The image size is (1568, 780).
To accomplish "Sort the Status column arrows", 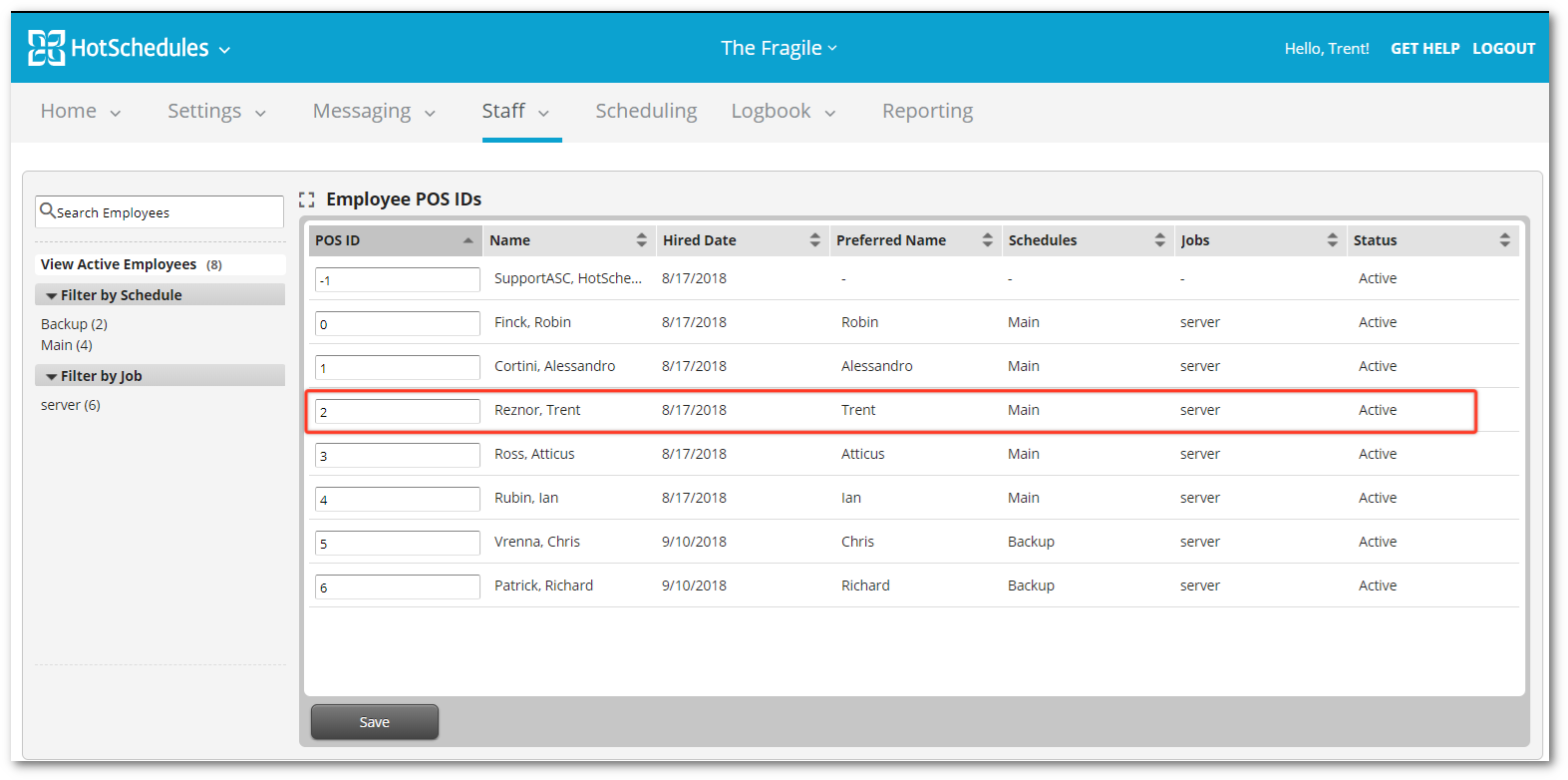I will [1505, 240].
